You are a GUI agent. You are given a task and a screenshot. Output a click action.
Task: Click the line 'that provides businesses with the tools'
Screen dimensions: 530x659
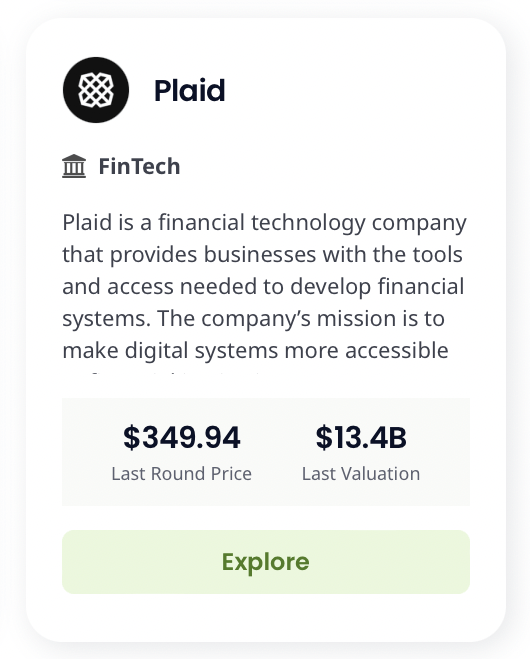(262, 255)
